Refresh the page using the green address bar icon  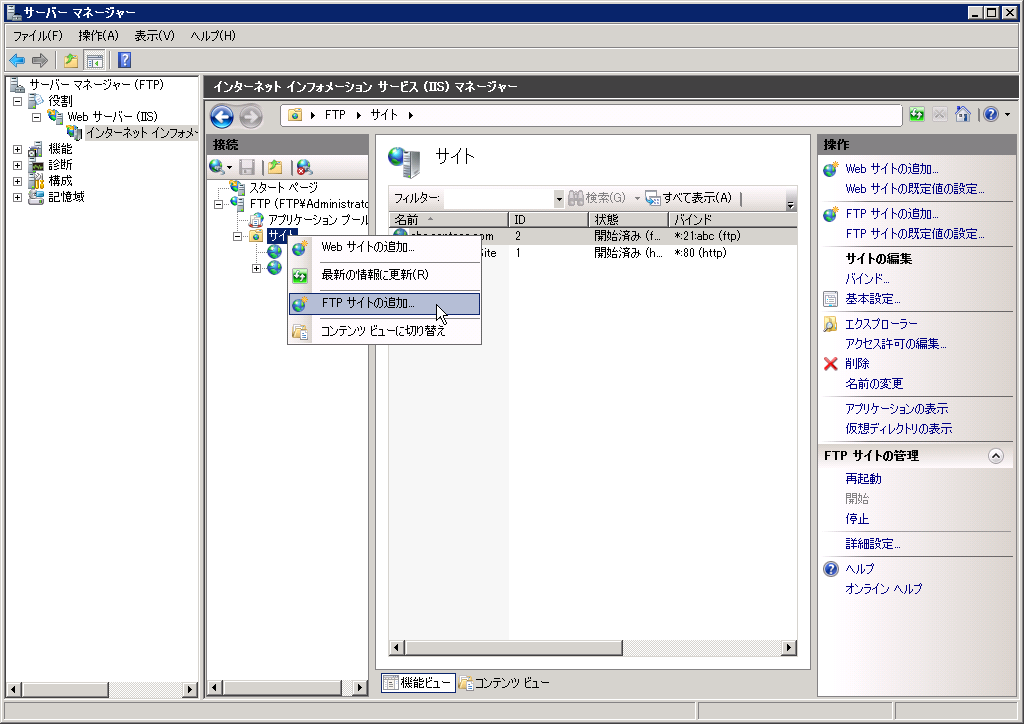tap(917, 115)
